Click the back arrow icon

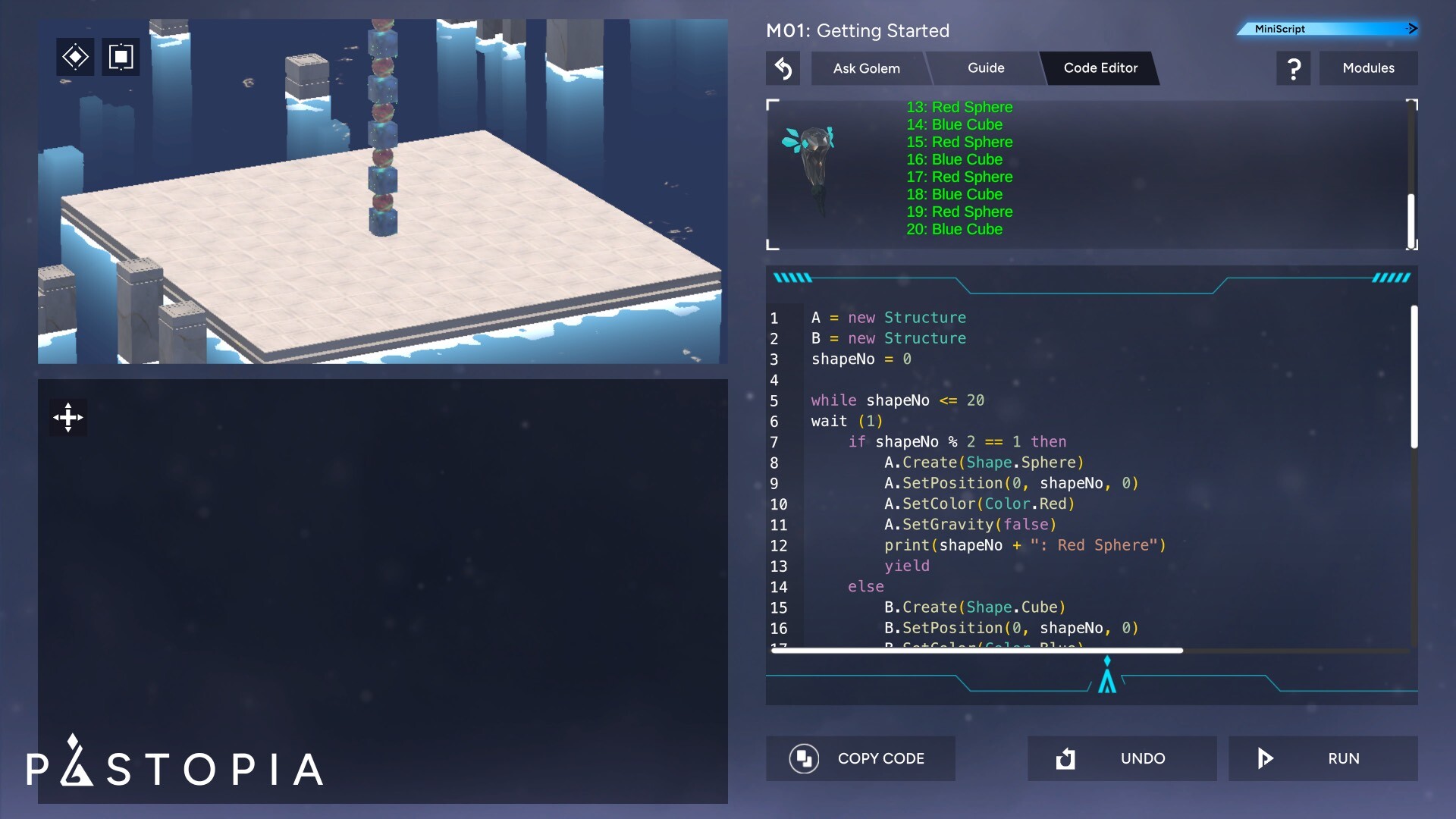click(783, 68)
